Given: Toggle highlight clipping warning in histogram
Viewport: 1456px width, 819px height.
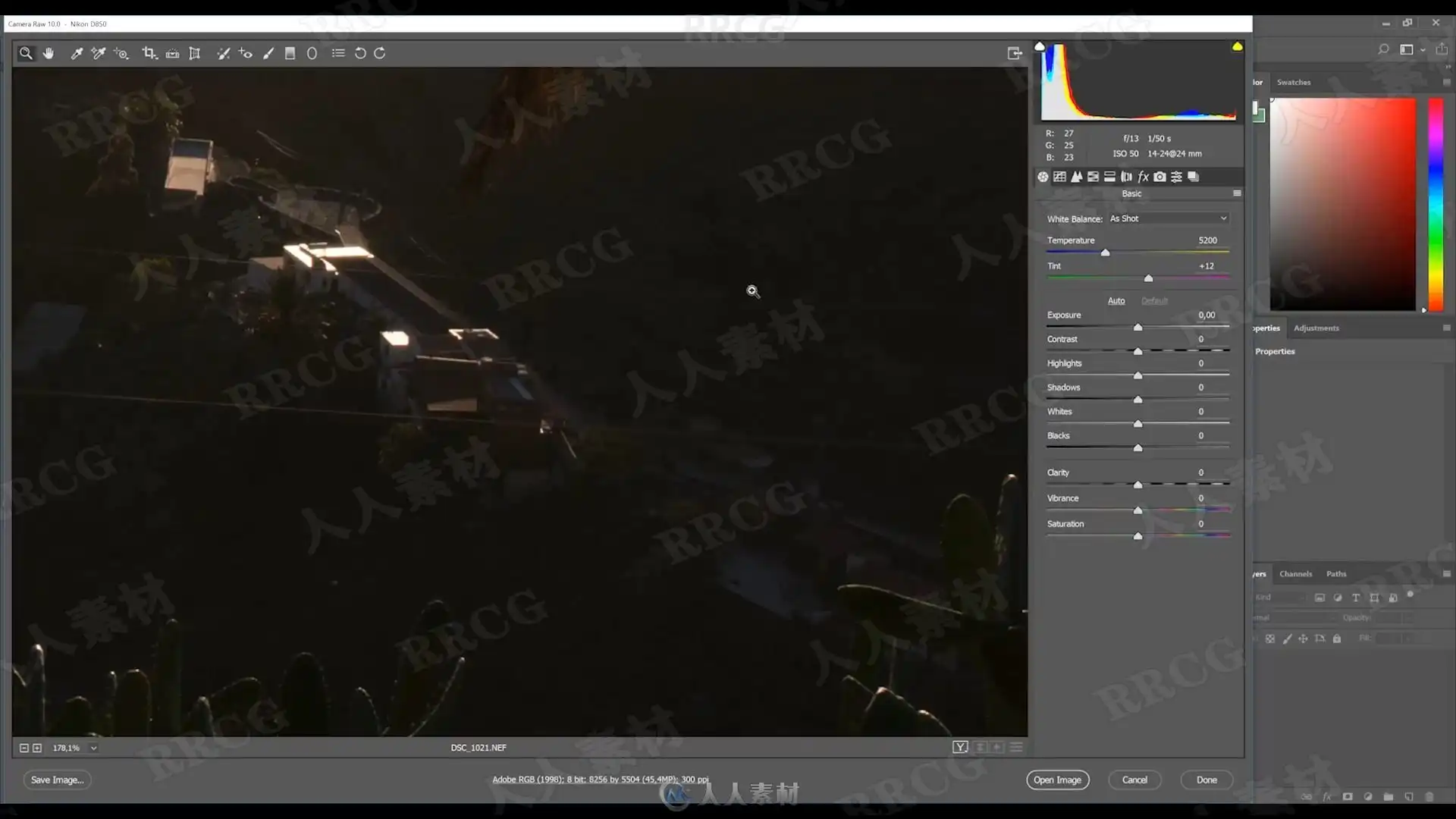Looking at the screenshot, I should pyautogui.click(x=1237, y=46).
